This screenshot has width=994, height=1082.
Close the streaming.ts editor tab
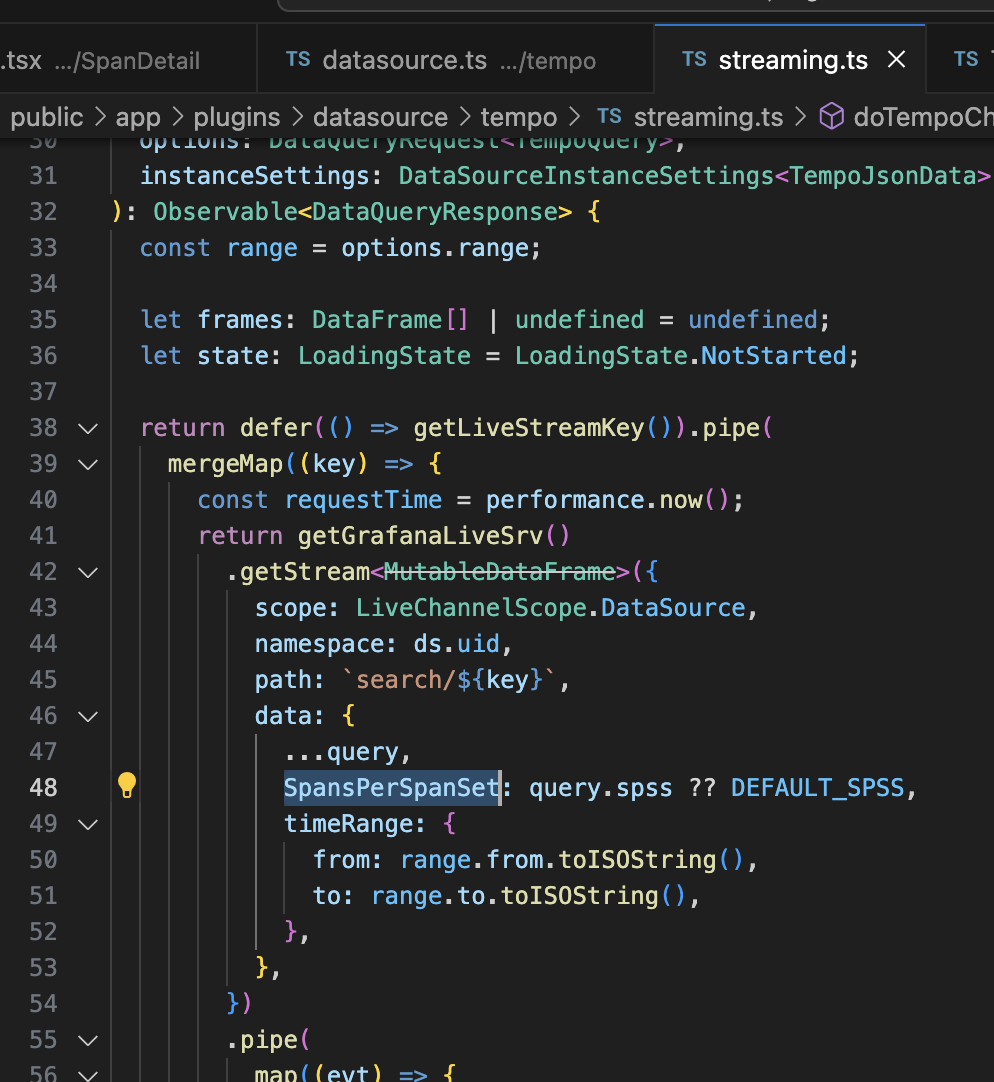pyautogui.click(x=896, y=59)
